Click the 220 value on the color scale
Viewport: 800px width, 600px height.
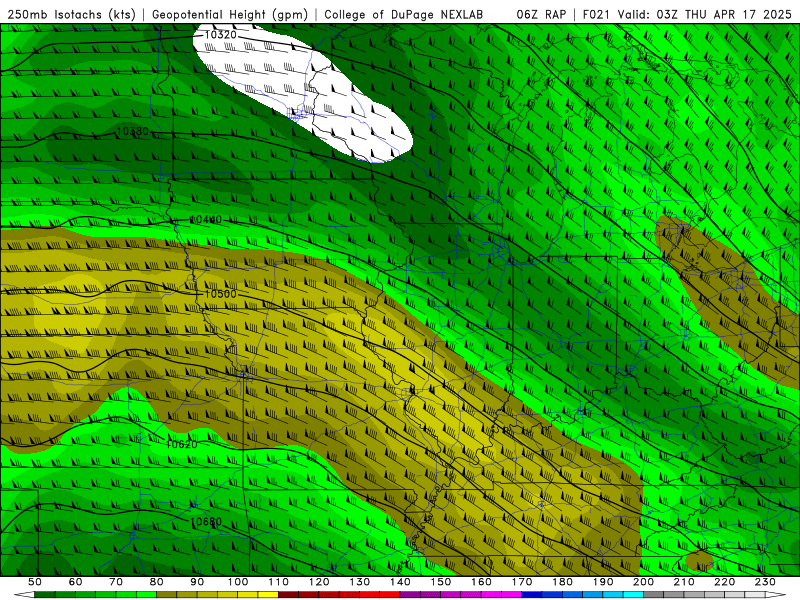tap(724, 582)
